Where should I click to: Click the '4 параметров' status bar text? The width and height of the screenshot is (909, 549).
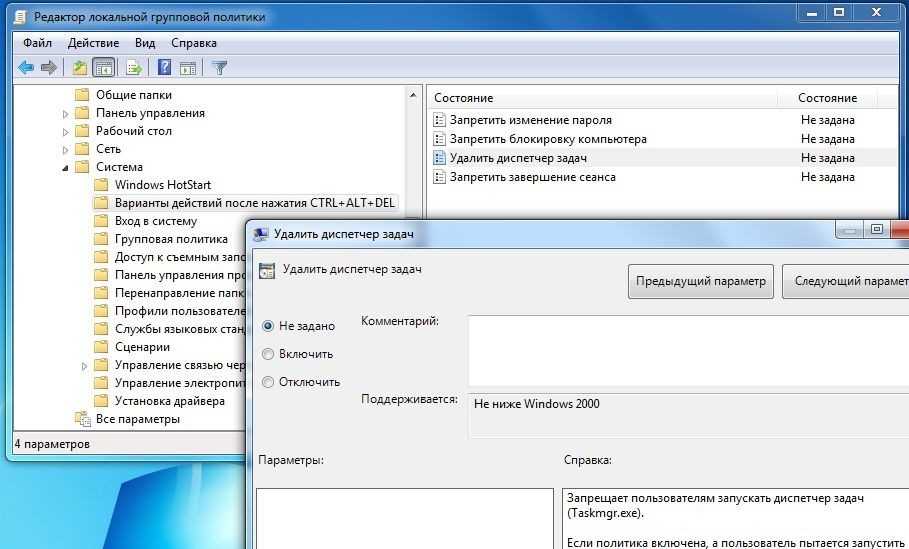pos(52,444)
